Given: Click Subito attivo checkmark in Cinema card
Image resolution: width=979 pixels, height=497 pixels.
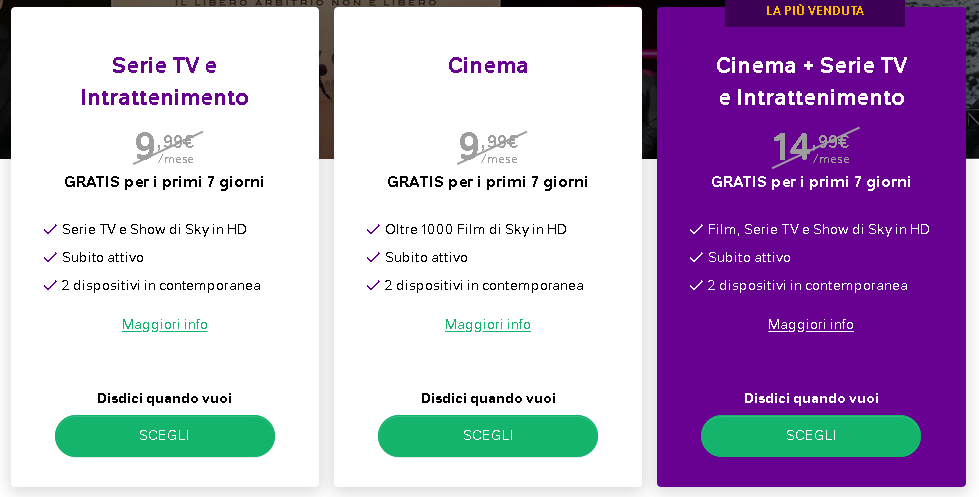Looking at the screenshot, I should (373, 257).
